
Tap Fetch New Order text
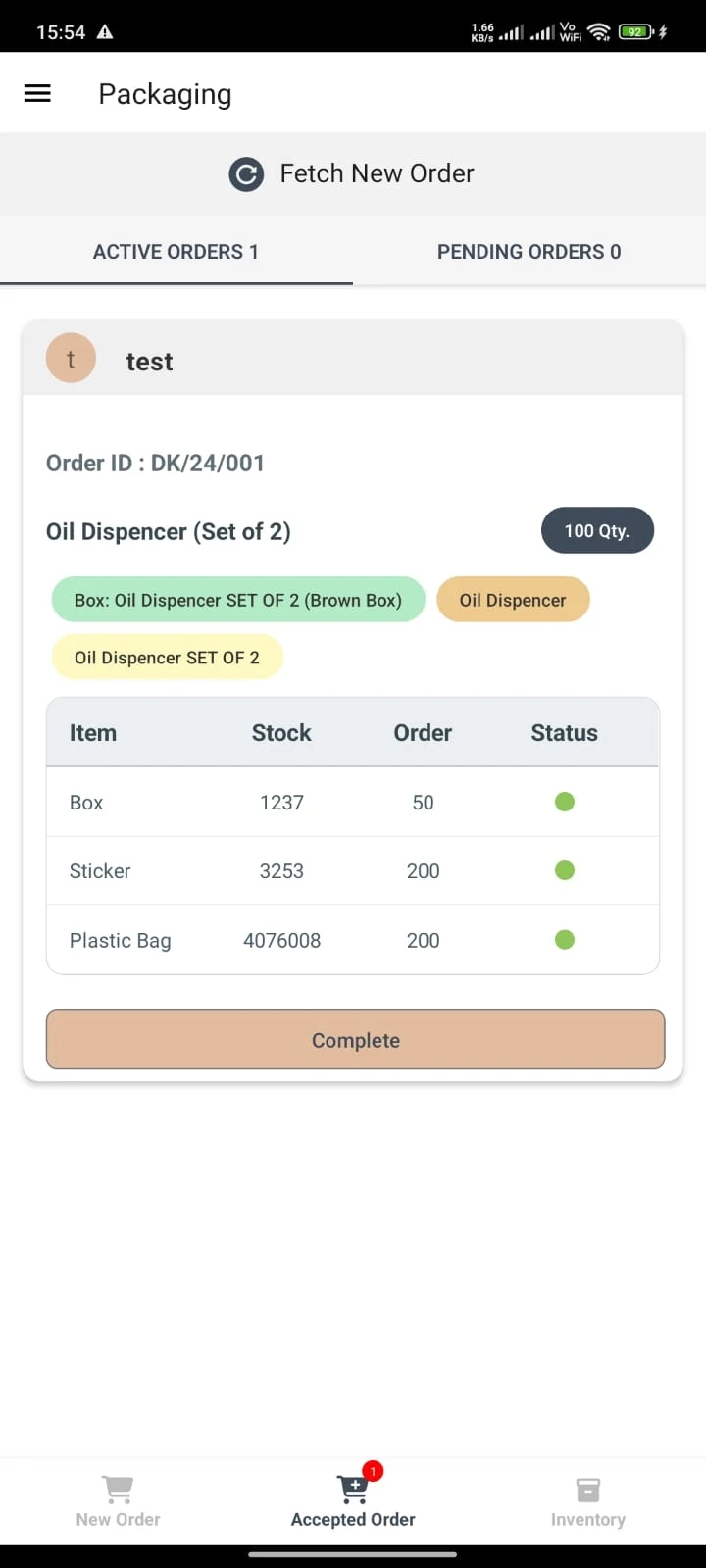click(x=377, y=173)
